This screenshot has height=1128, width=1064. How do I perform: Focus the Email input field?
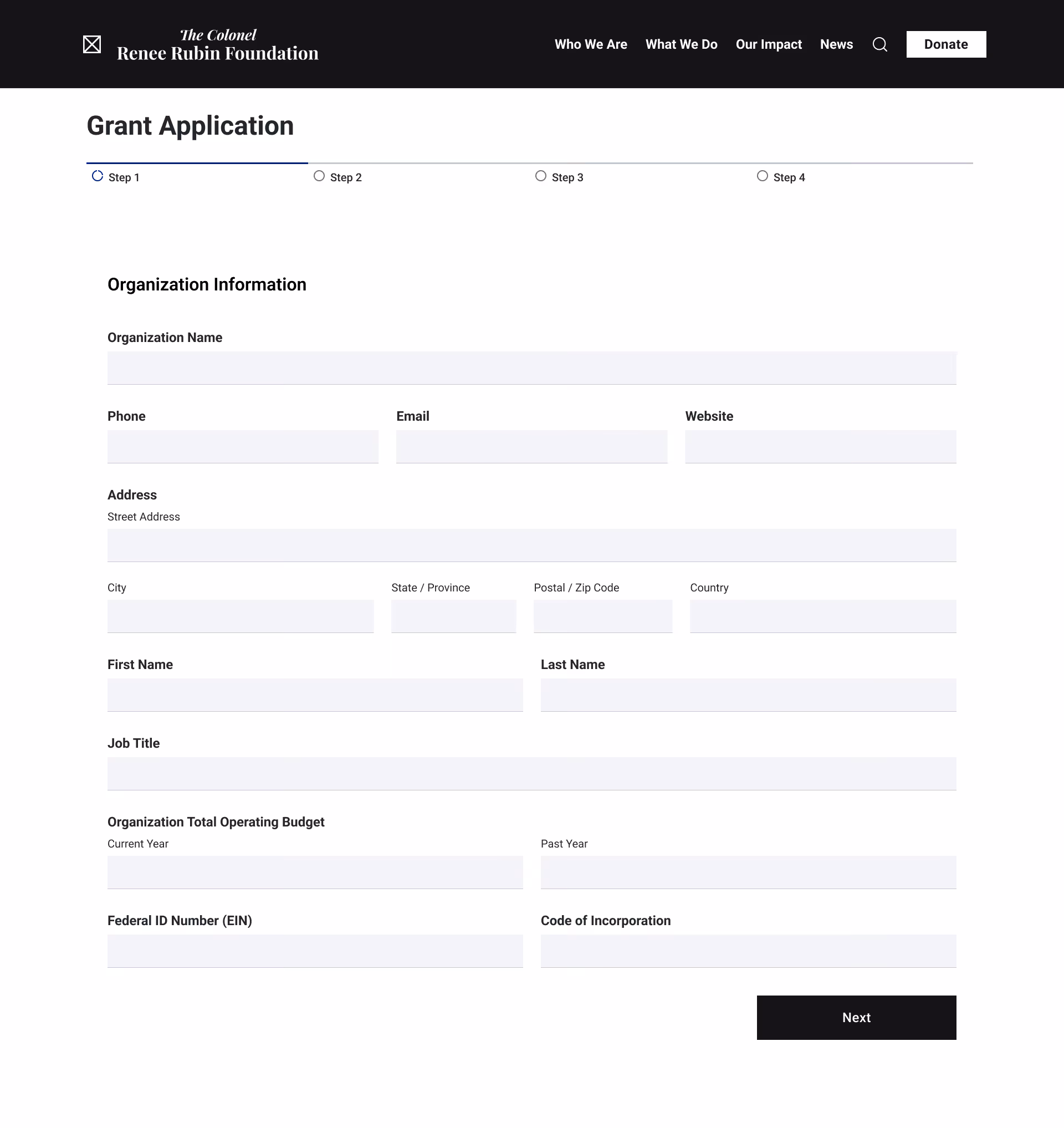(x=532, y=447)
